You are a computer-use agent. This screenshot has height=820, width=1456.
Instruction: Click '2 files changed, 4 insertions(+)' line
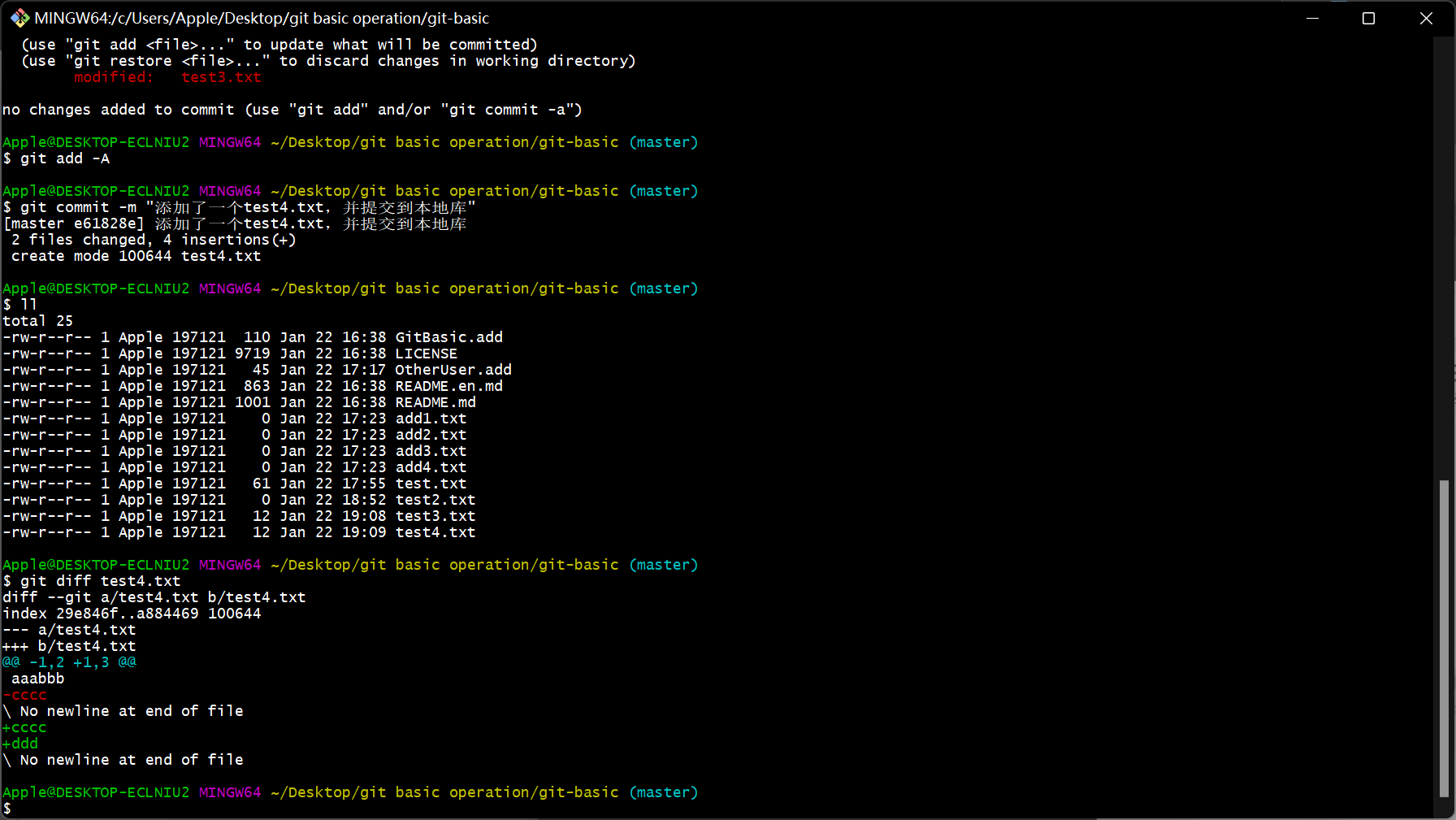[154, 240]
